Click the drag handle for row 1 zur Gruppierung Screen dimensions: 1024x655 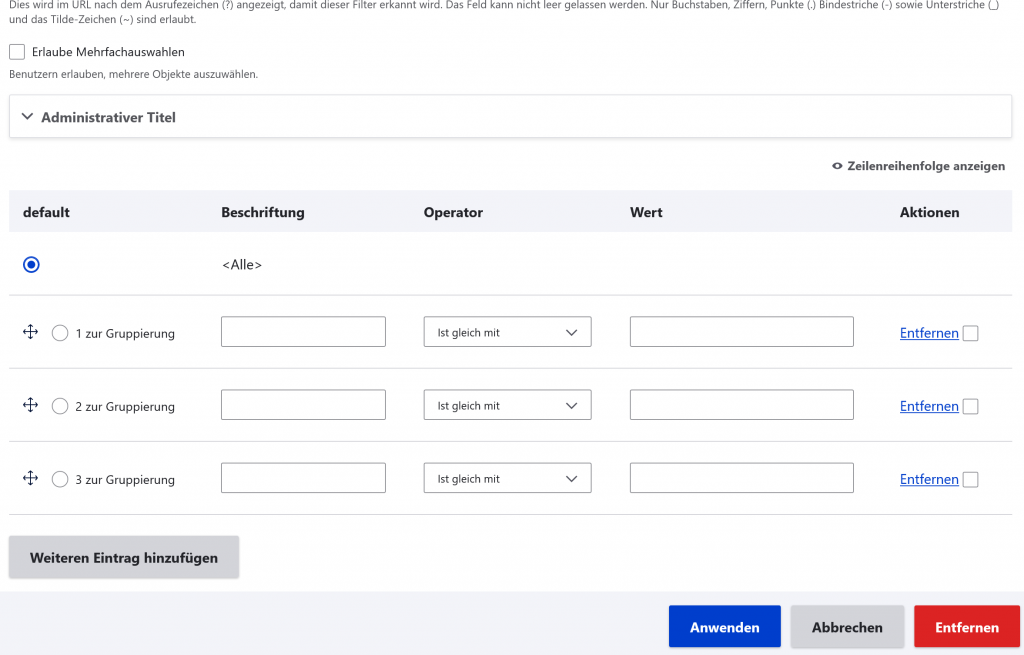tap(30, 332)
